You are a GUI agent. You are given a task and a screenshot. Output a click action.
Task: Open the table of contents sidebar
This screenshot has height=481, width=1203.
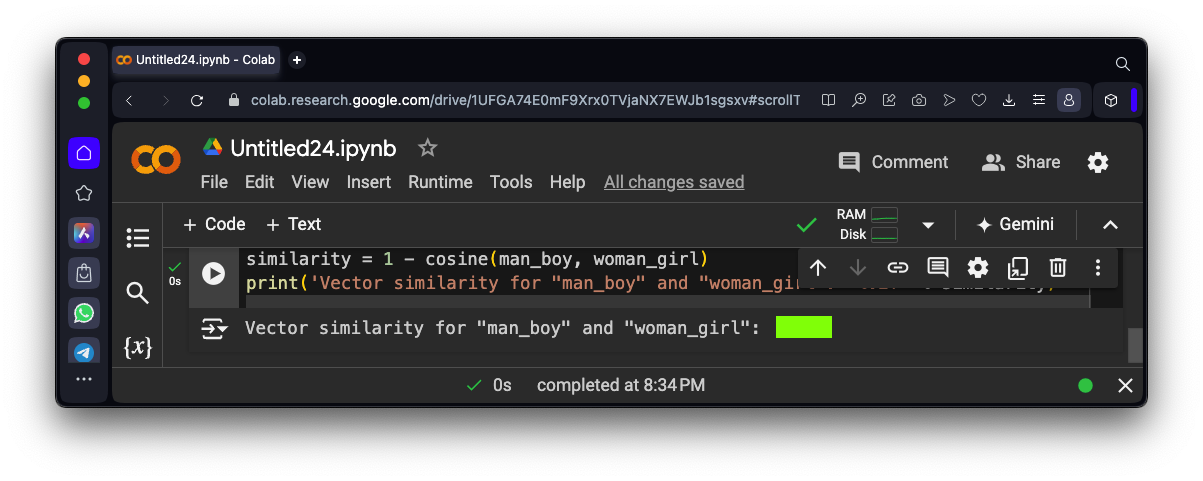coord(138,238)
